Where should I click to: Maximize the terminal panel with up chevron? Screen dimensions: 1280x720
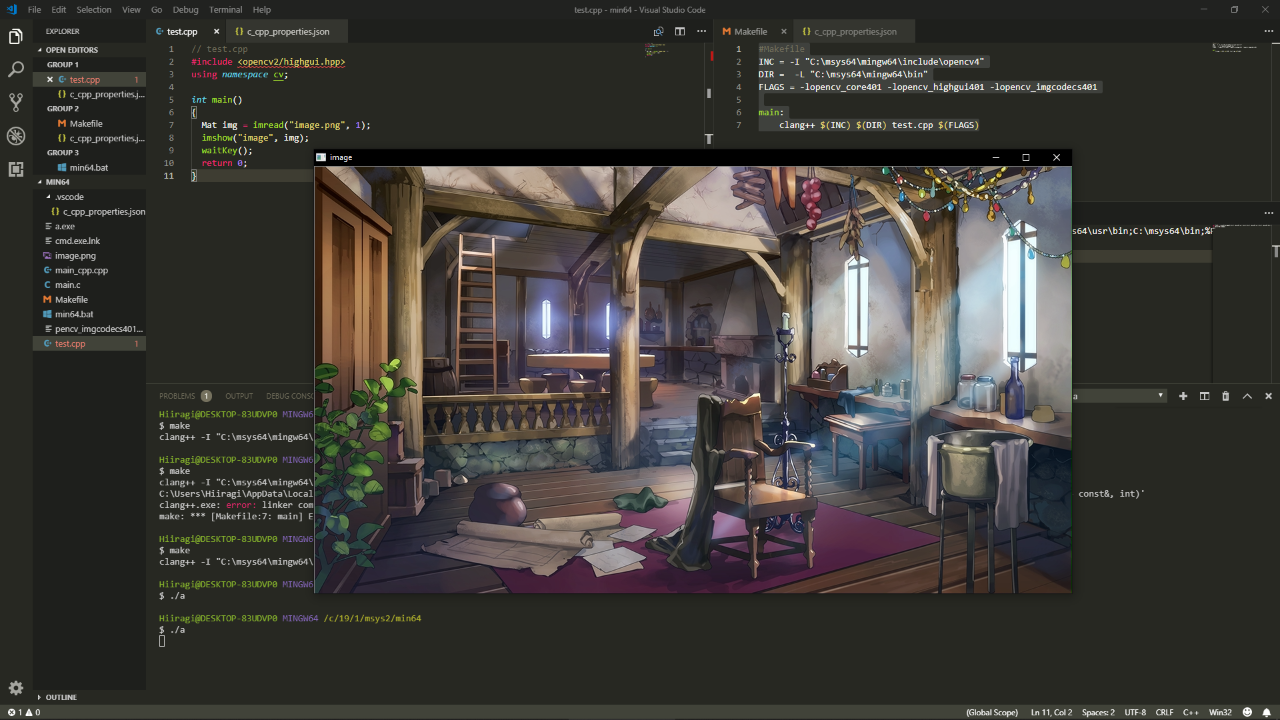(x=1247, y=396)
